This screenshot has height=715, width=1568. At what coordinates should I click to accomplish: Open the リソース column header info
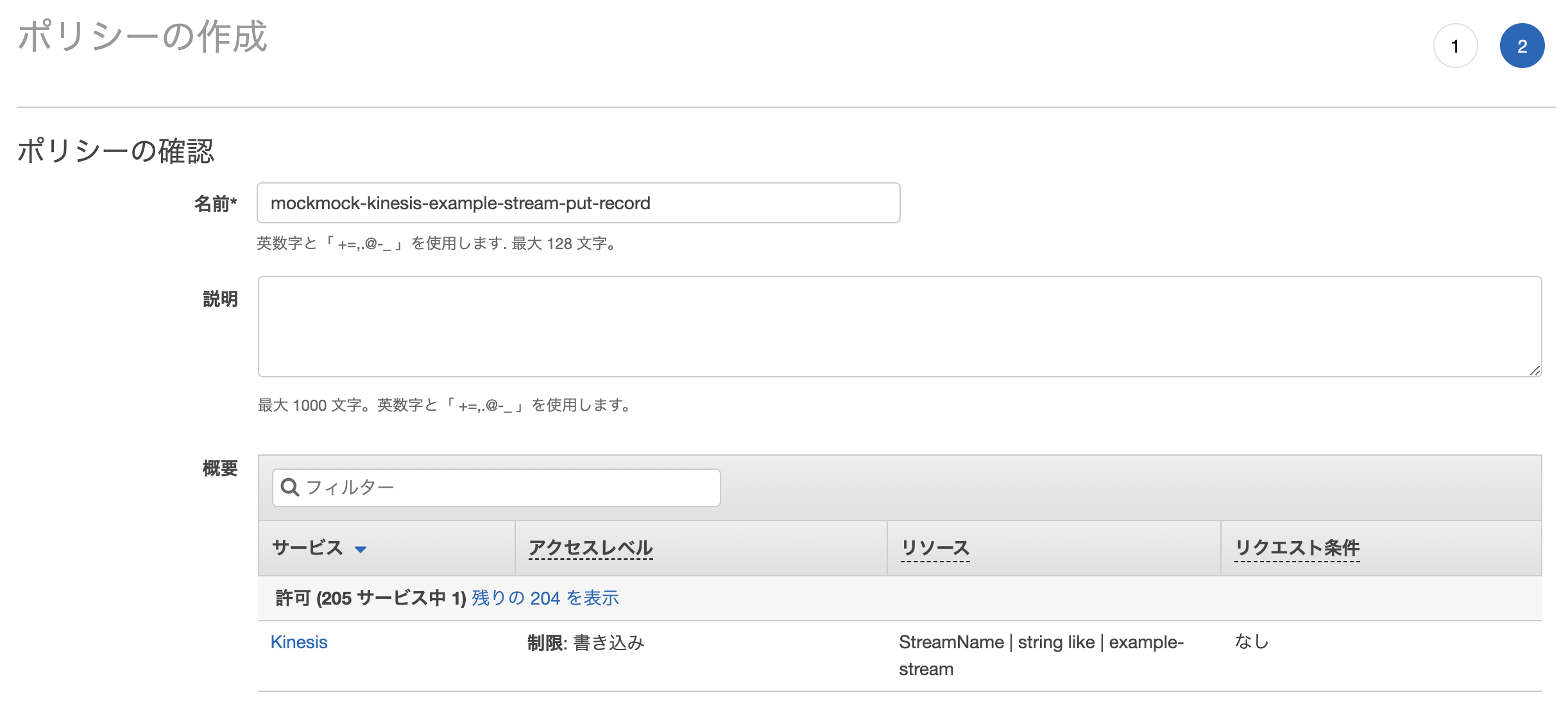(x=935, y=549)
